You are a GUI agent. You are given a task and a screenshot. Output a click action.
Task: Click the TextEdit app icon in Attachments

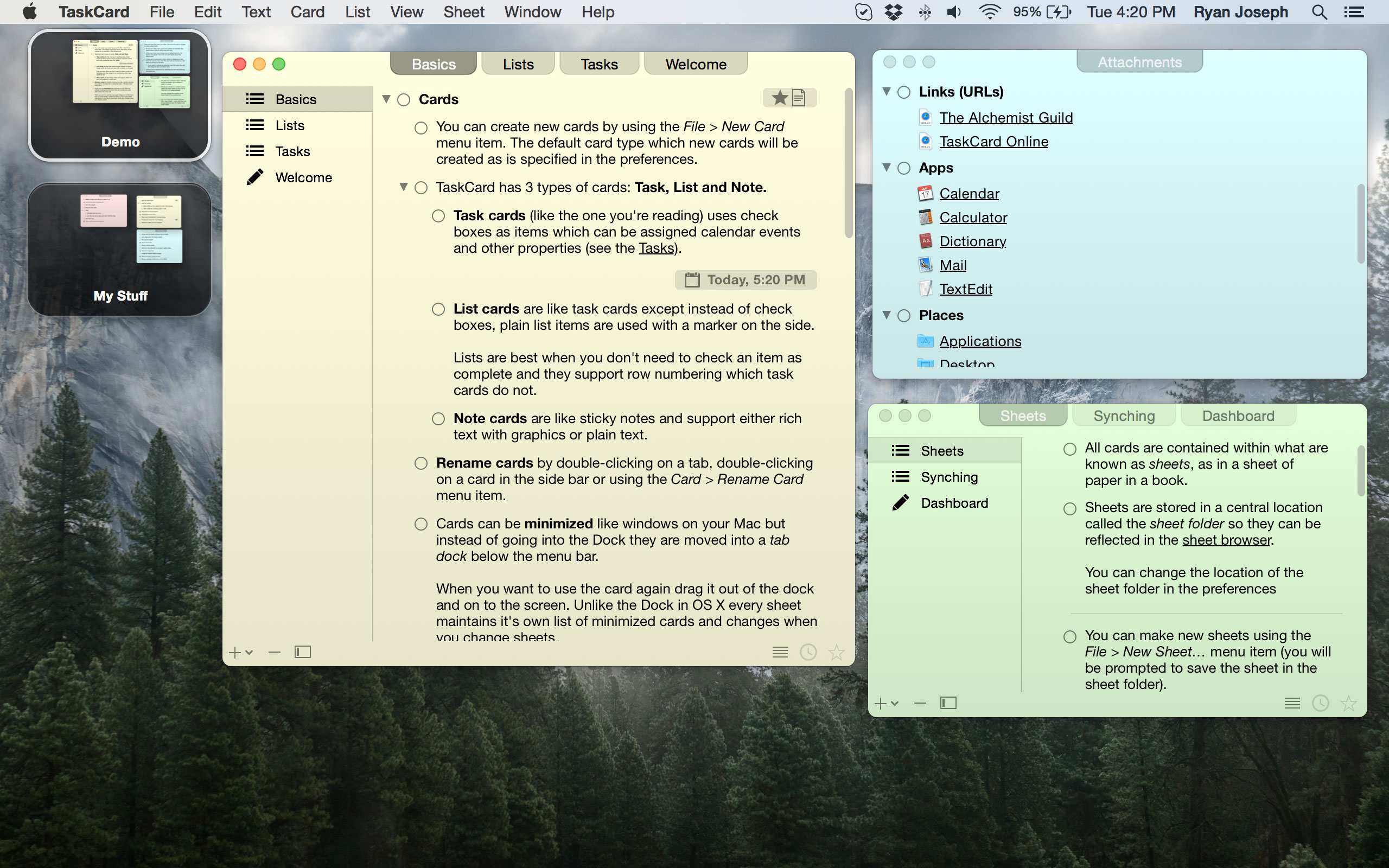(925, 289)
